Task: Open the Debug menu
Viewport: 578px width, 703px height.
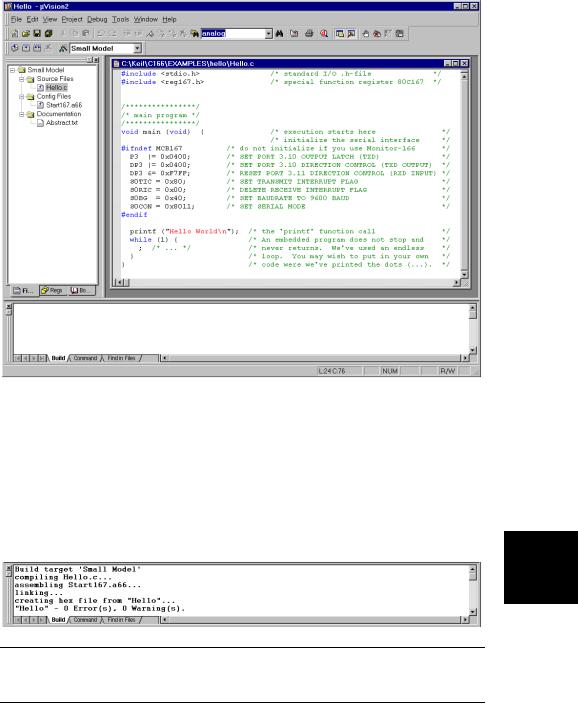Action: (97, 19)
